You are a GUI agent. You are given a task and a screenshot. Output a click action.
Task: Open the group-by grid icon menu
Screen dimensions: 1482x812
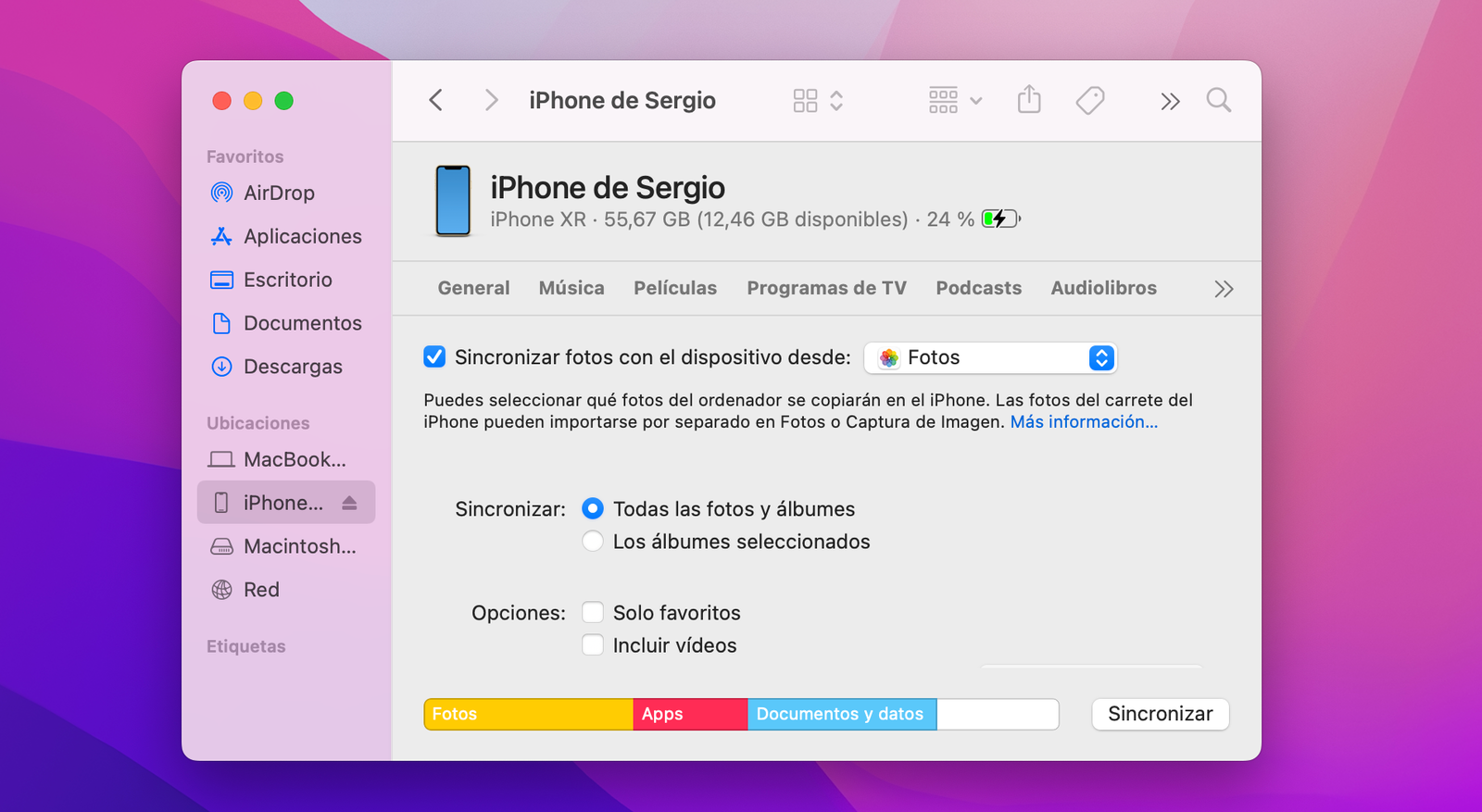click(x=955, y=100)
